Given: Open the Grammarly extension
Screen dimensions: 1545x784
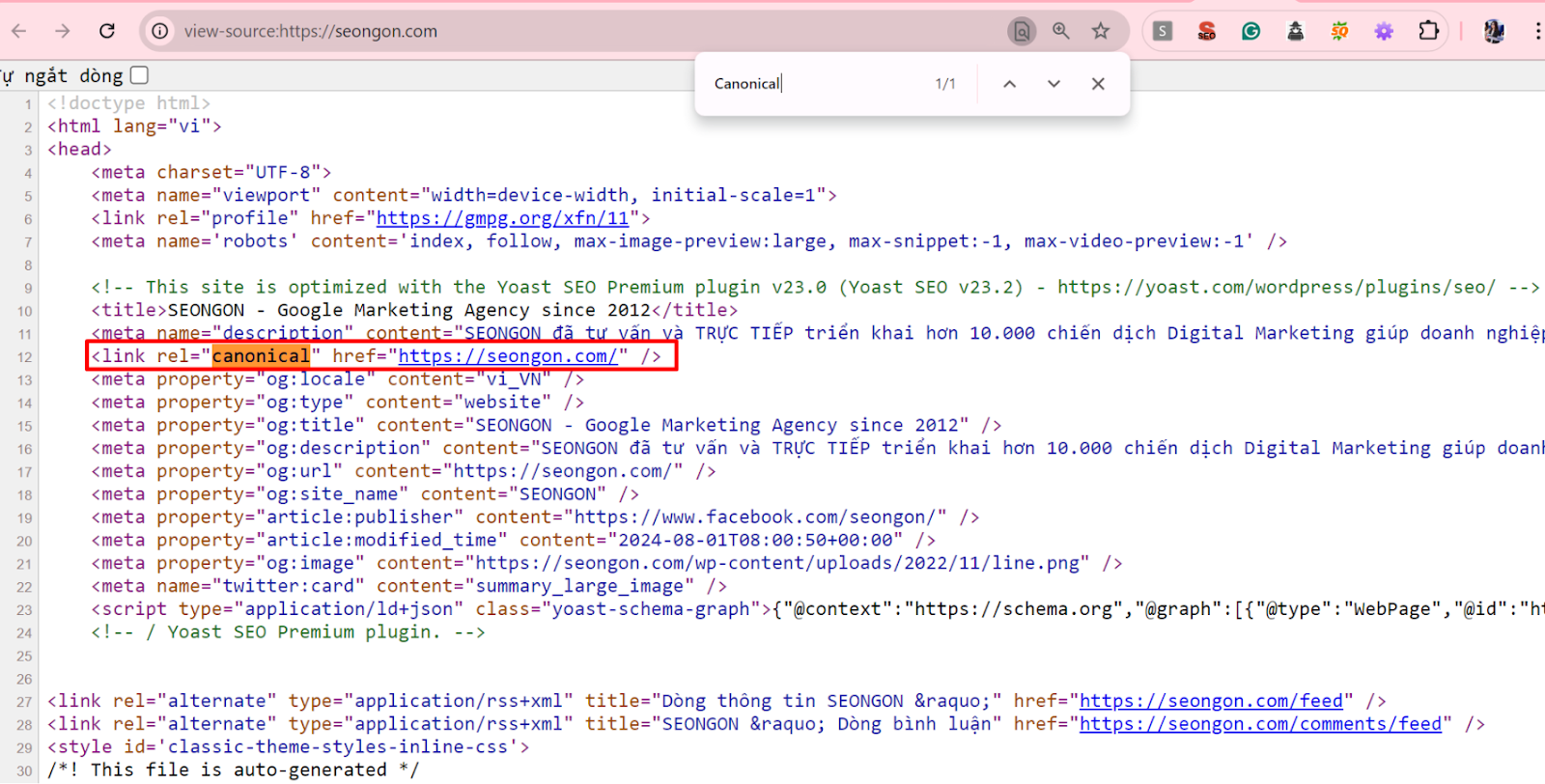Looking at the screenshot, I should [x=1251, y=31].
